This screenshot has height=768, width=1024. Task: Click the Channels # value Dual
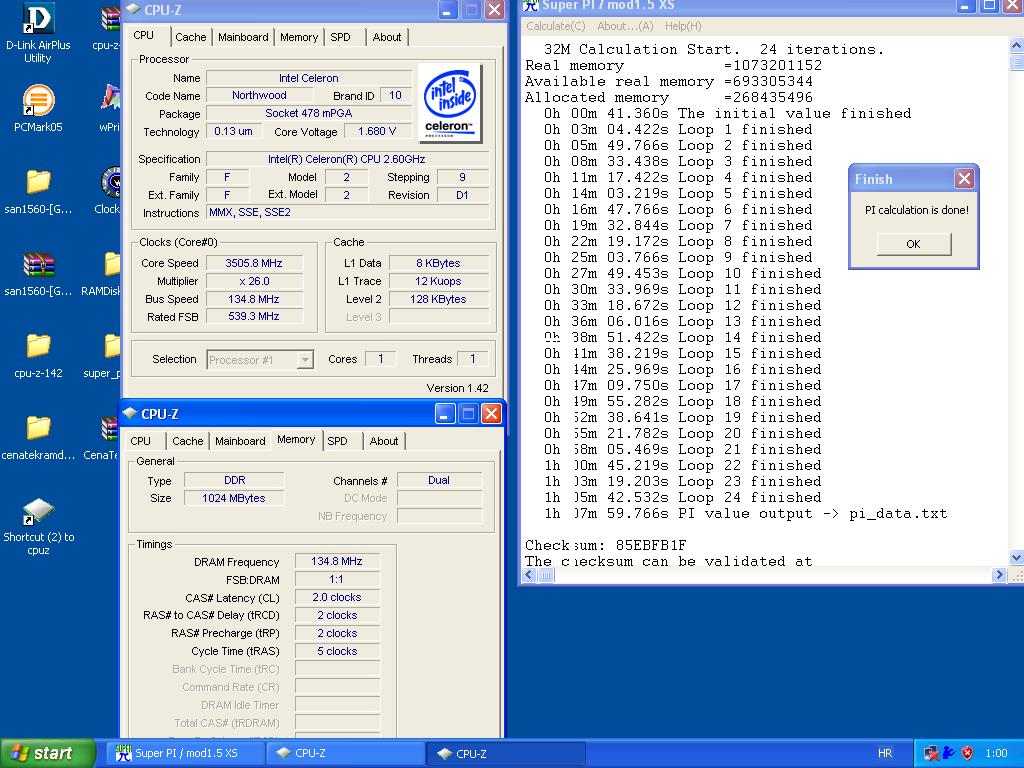pos(439,480)
